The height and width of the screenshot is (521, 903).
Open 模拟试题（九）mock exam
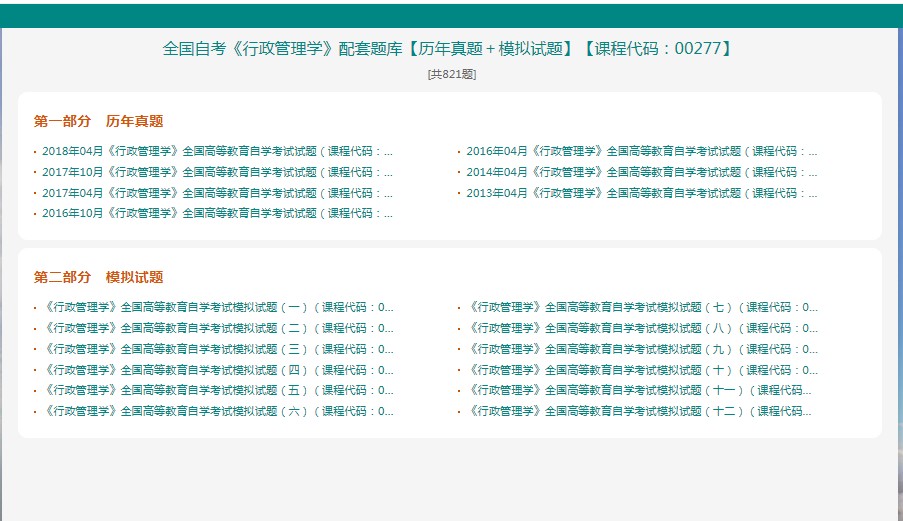[643, 349]
